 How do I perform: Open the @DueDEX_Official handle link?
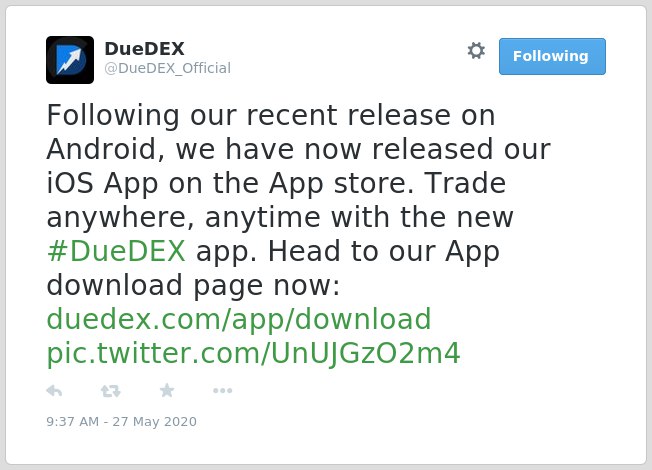(x=168, y=68)
